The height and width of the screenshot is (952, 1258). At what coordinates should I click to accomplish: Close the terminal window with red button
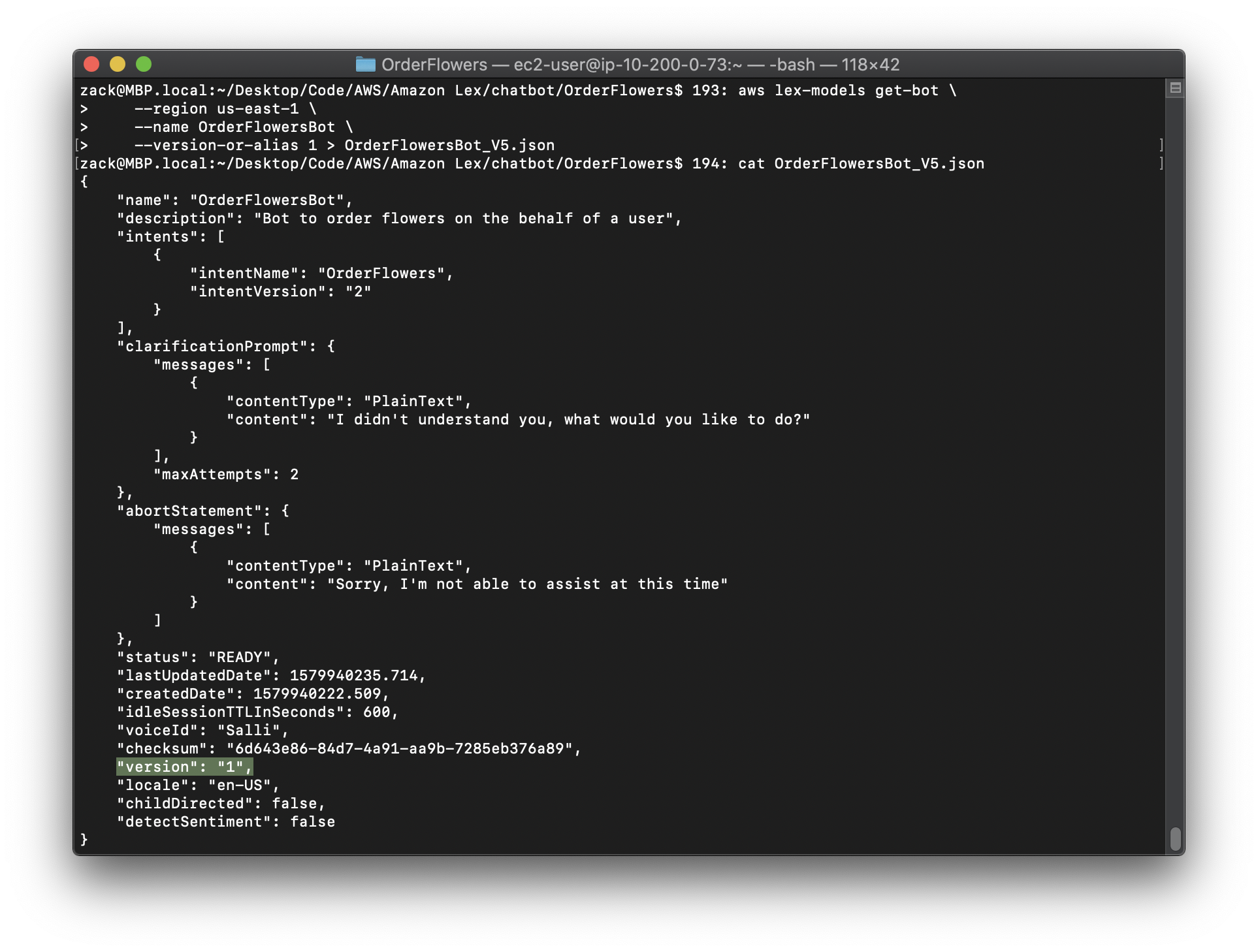[91, 64]
